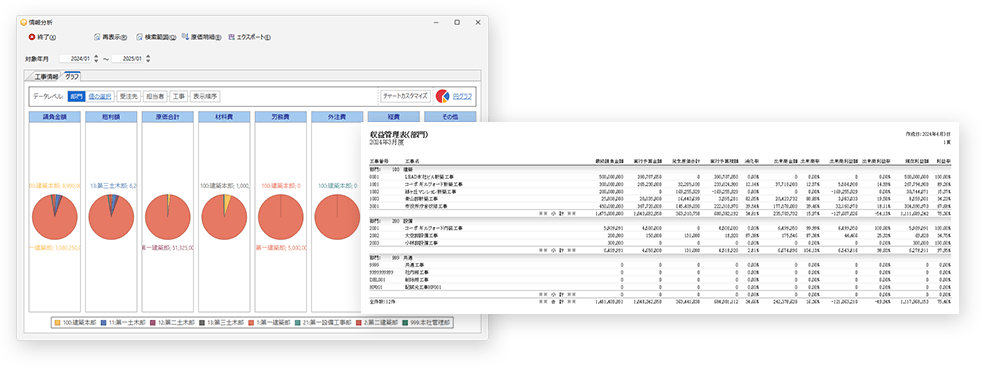Click the 工事番号 report column heading
Screen dimensions: 1000x372
[378, 161]
